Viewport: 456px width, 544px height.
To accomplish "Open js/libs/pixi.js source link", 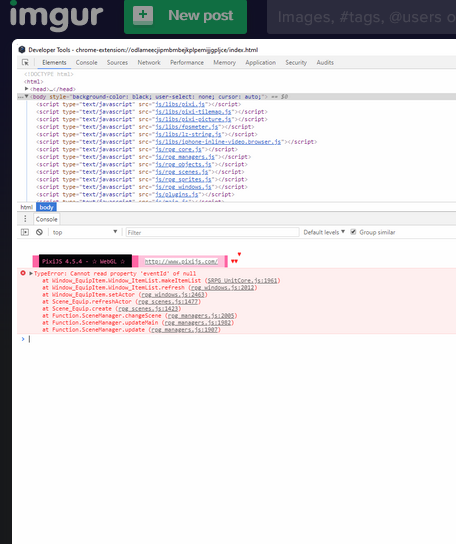I will point(180,104).
